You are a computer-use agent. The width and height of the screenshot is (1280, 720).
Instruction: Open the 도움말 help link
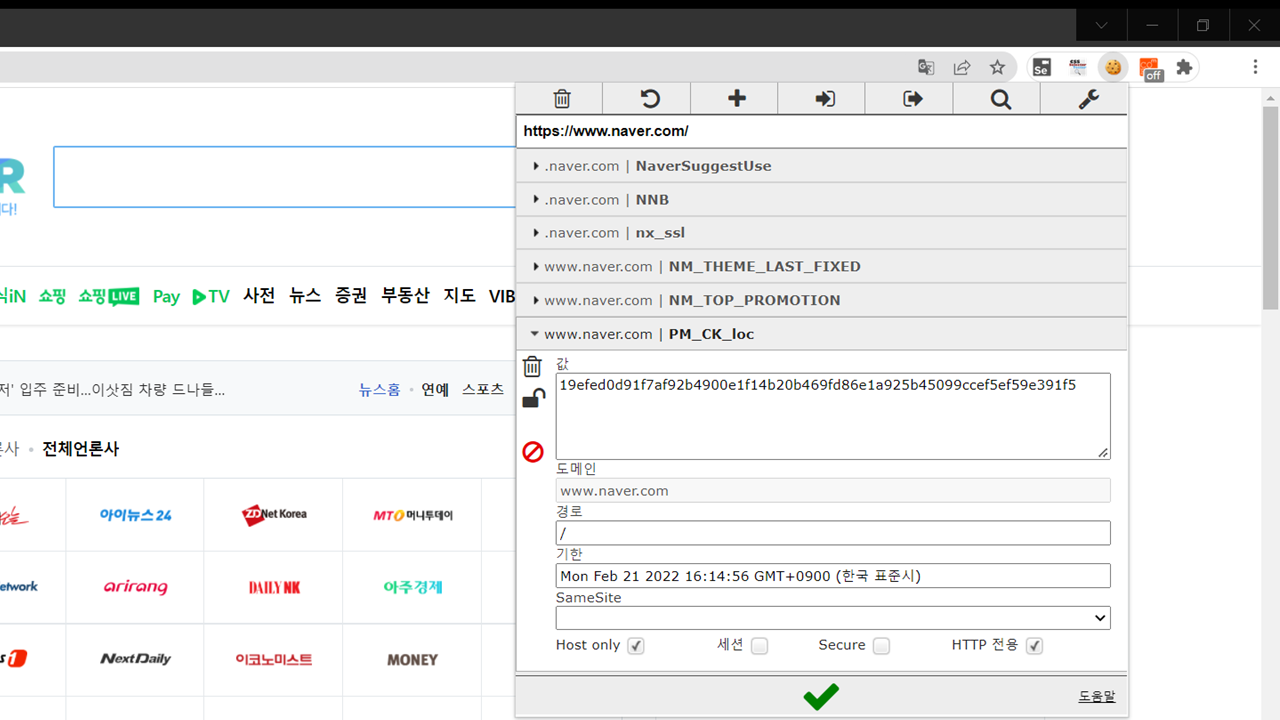1097,697
